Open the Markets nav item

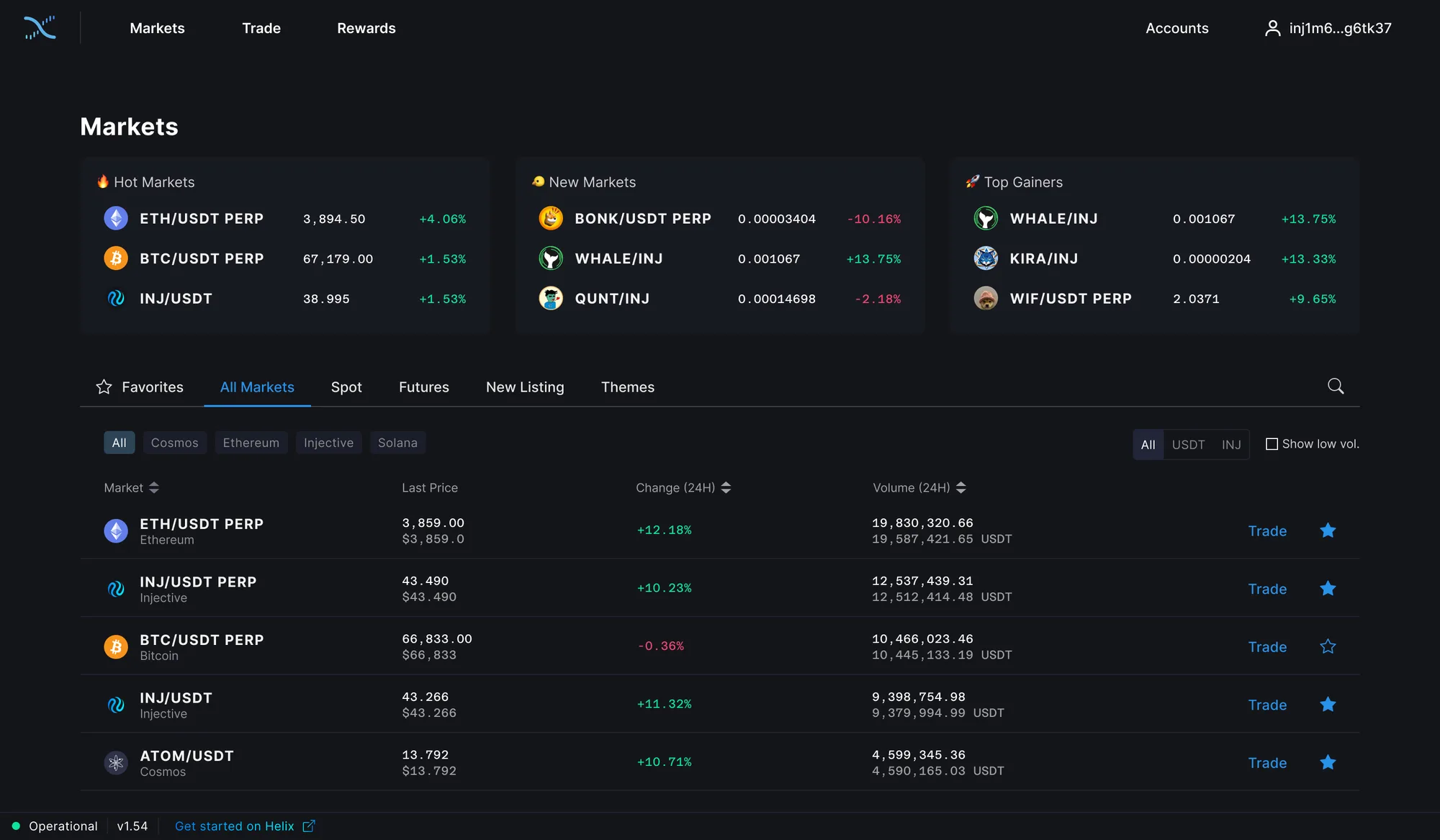pyautogui.click(x=157, y=28)
